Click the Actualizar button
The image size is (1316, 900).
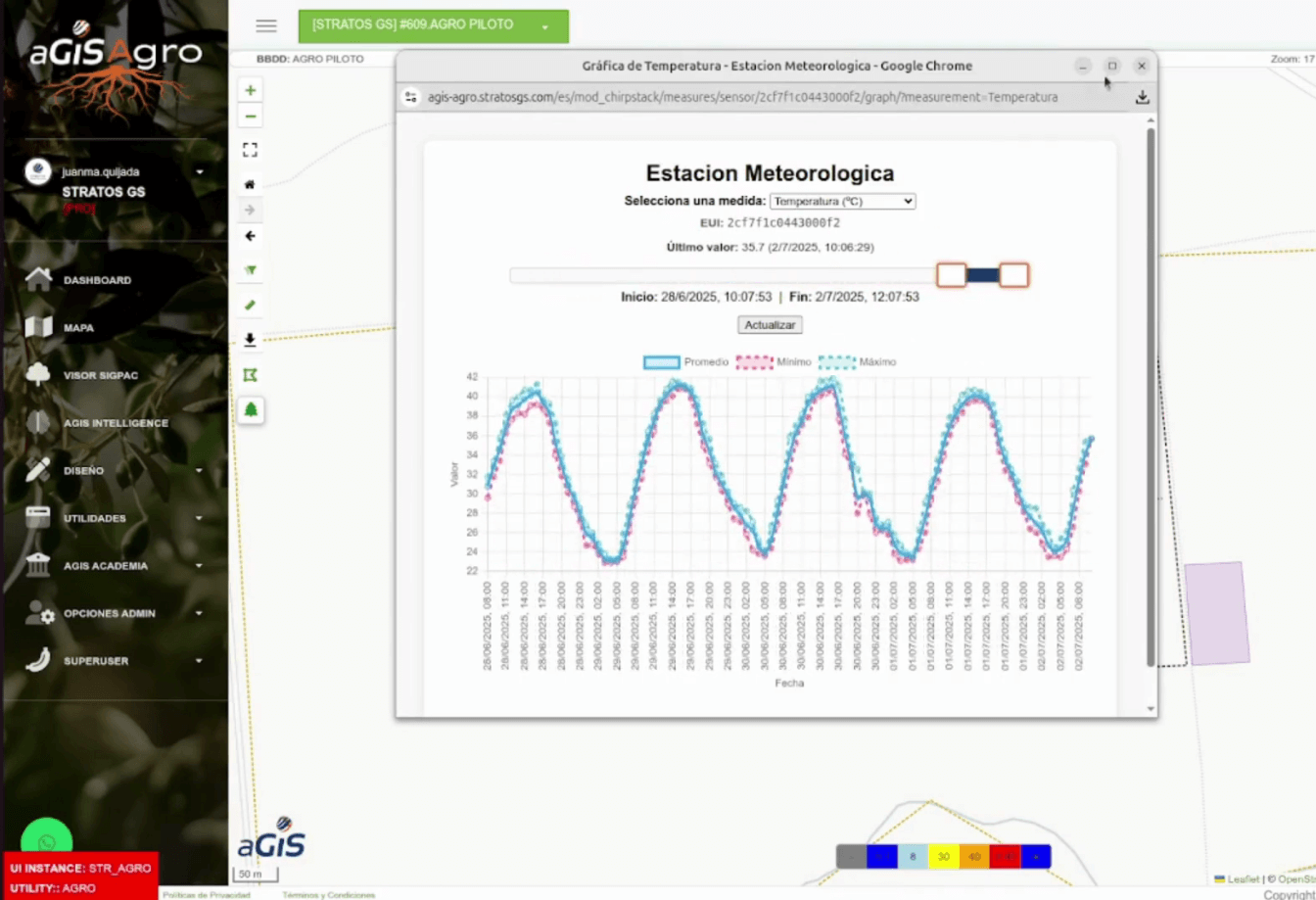770,324
